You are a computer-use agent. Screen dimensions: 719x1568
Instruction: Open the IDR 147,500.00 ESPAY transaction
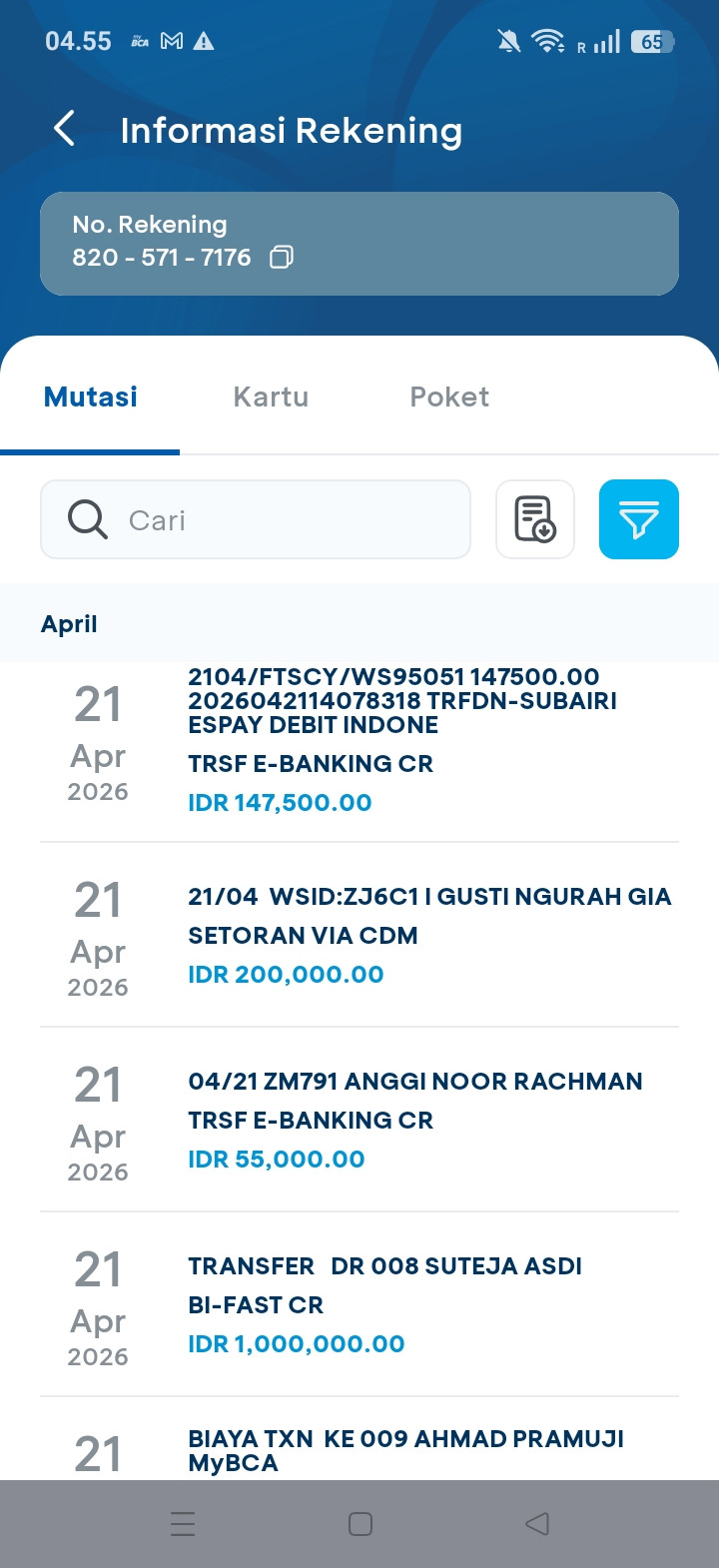coord(399,744)
